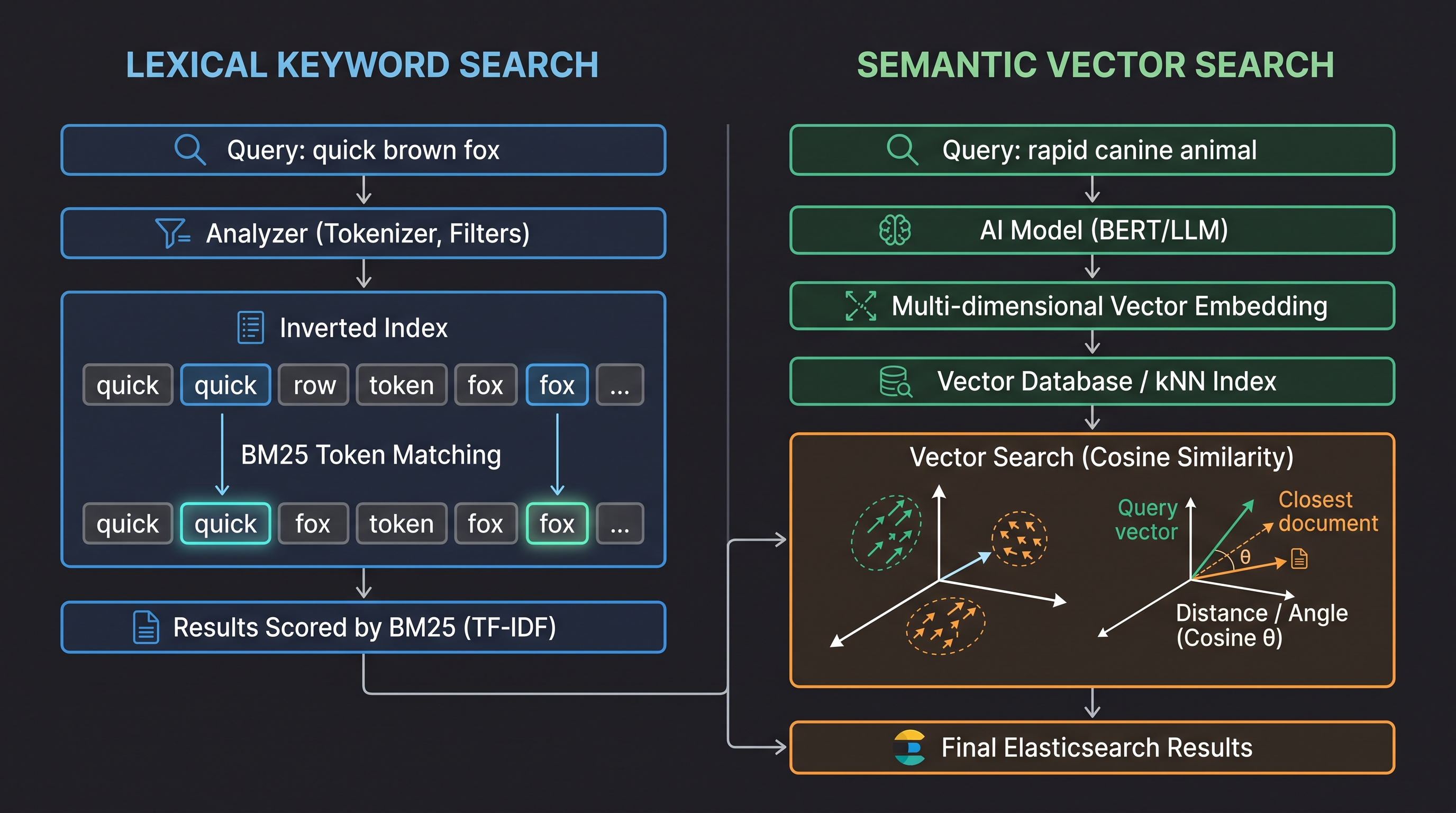Click the small orange document icon near theta
Viewport: 1456px width, 813px height.
pos(1299,558)
